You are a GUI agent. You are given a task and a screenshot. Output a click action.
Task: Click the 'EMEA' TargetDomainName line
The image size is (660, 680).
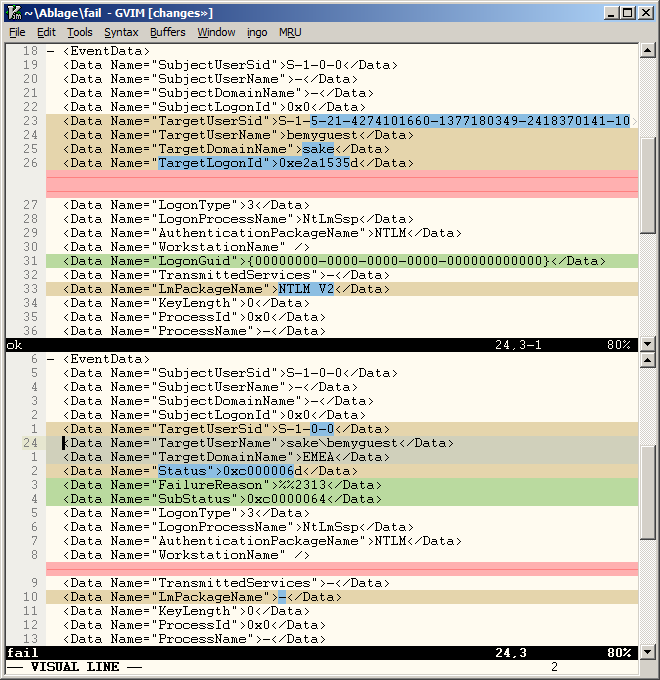[x=342, y=457]
